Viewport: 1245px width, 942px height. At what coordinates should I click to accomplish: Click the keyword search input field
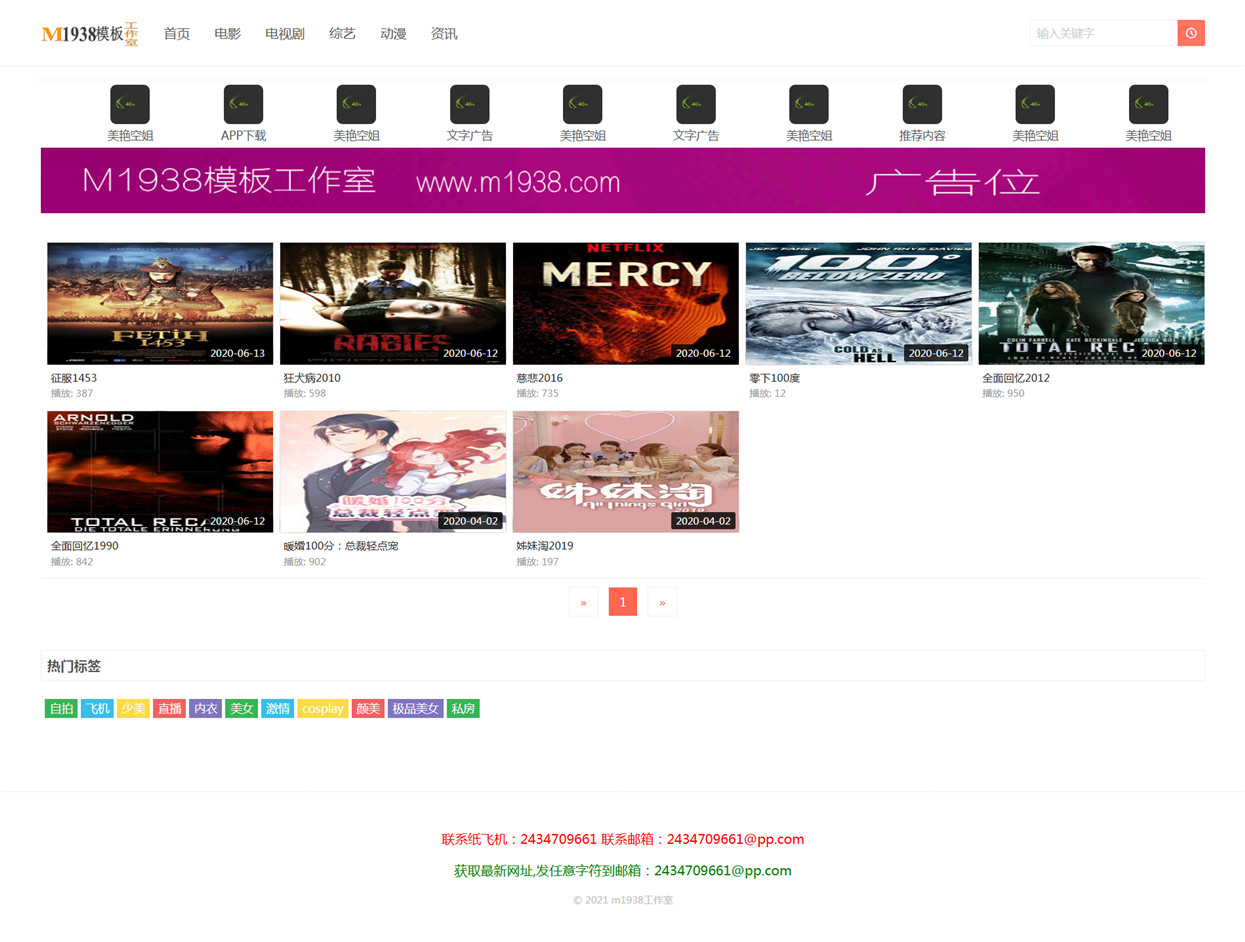tap(1104, 33)
